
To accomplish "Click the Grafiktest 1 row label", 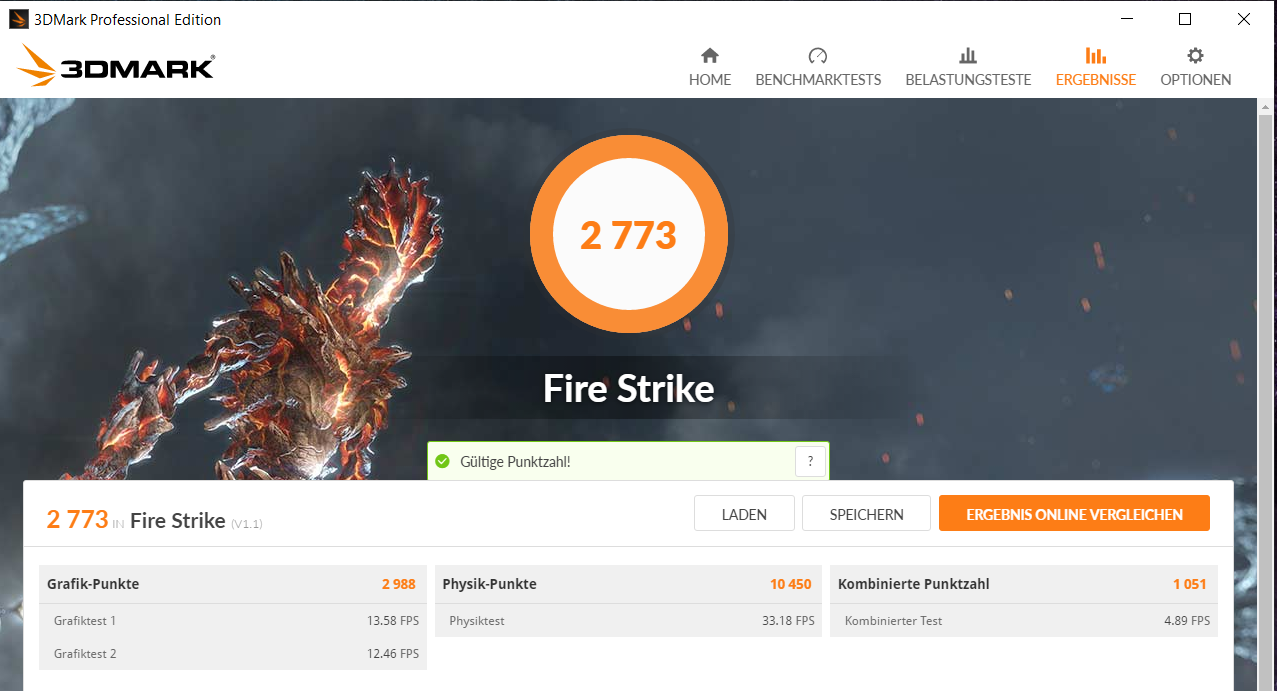I will click(x=85, y=621).
